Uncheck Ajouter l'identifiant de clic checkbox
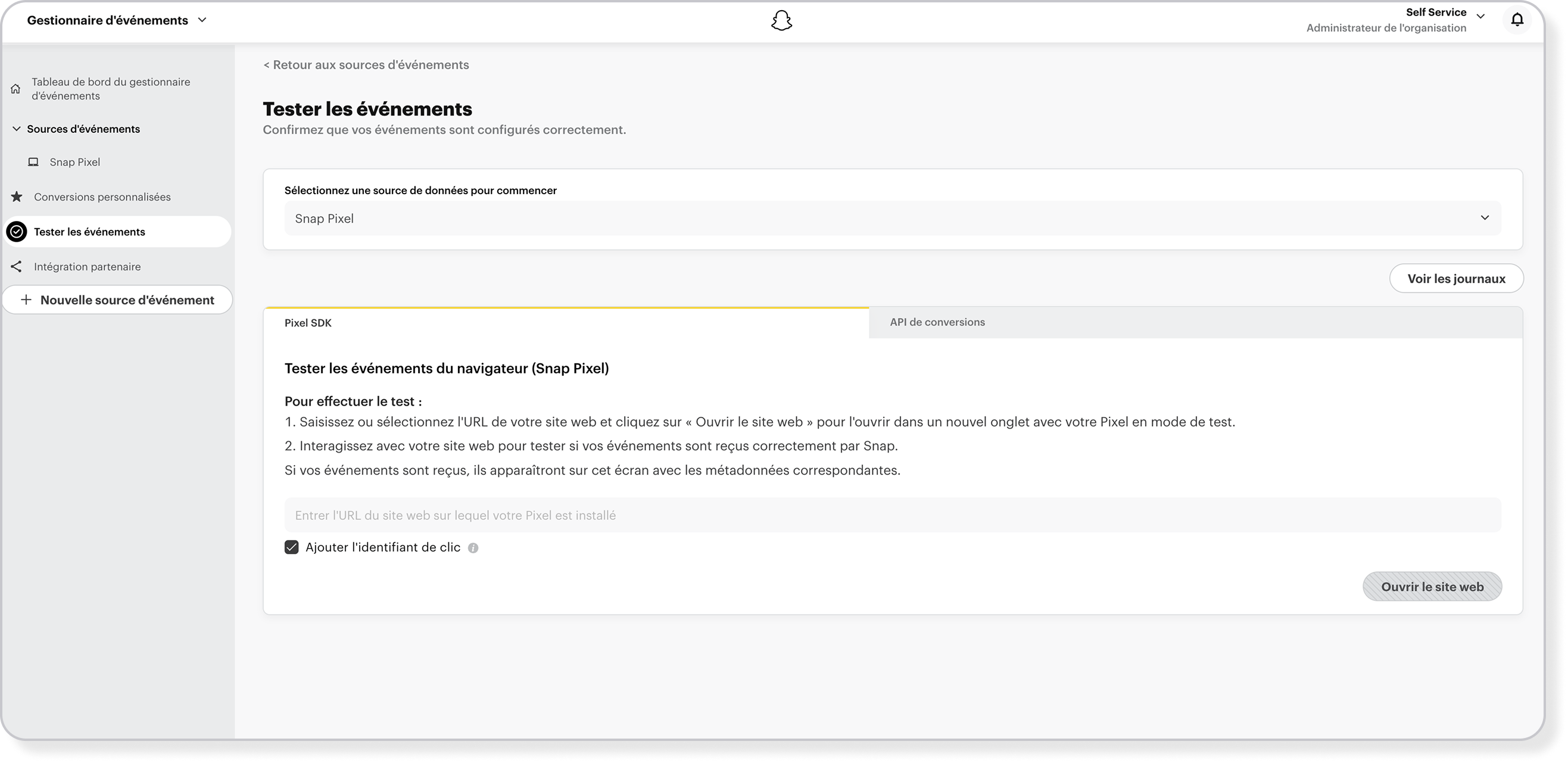The image size is (1568, 763). (292, 547)
